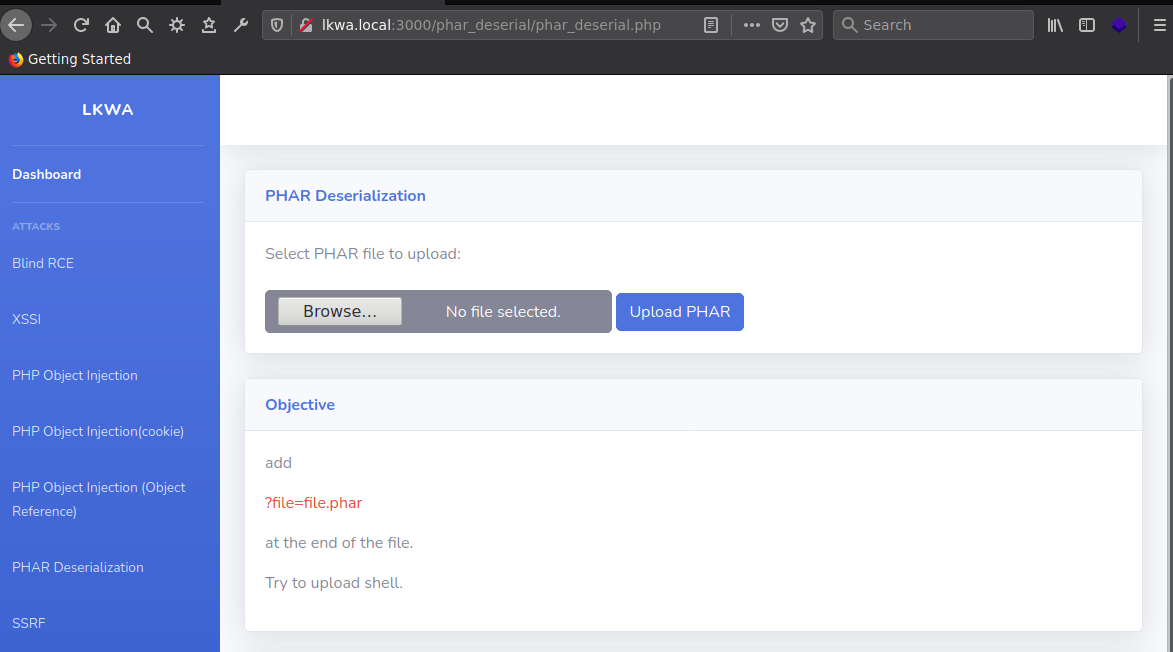
Task: Open the Firefox home page
Action: (113, 24)
